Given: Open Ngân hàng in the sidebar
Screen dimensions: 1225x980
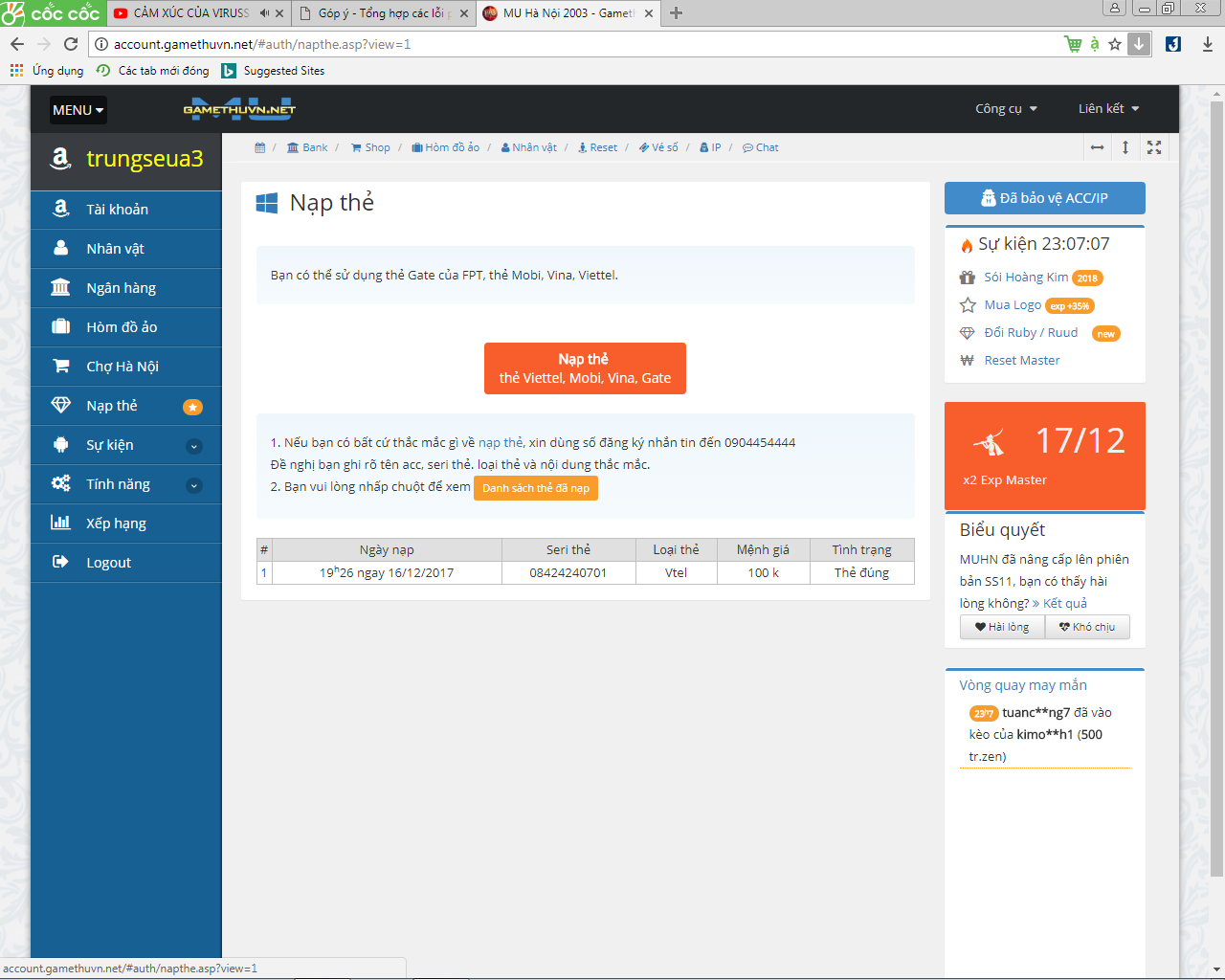Looking at the screenshot, I should [121, 288].
